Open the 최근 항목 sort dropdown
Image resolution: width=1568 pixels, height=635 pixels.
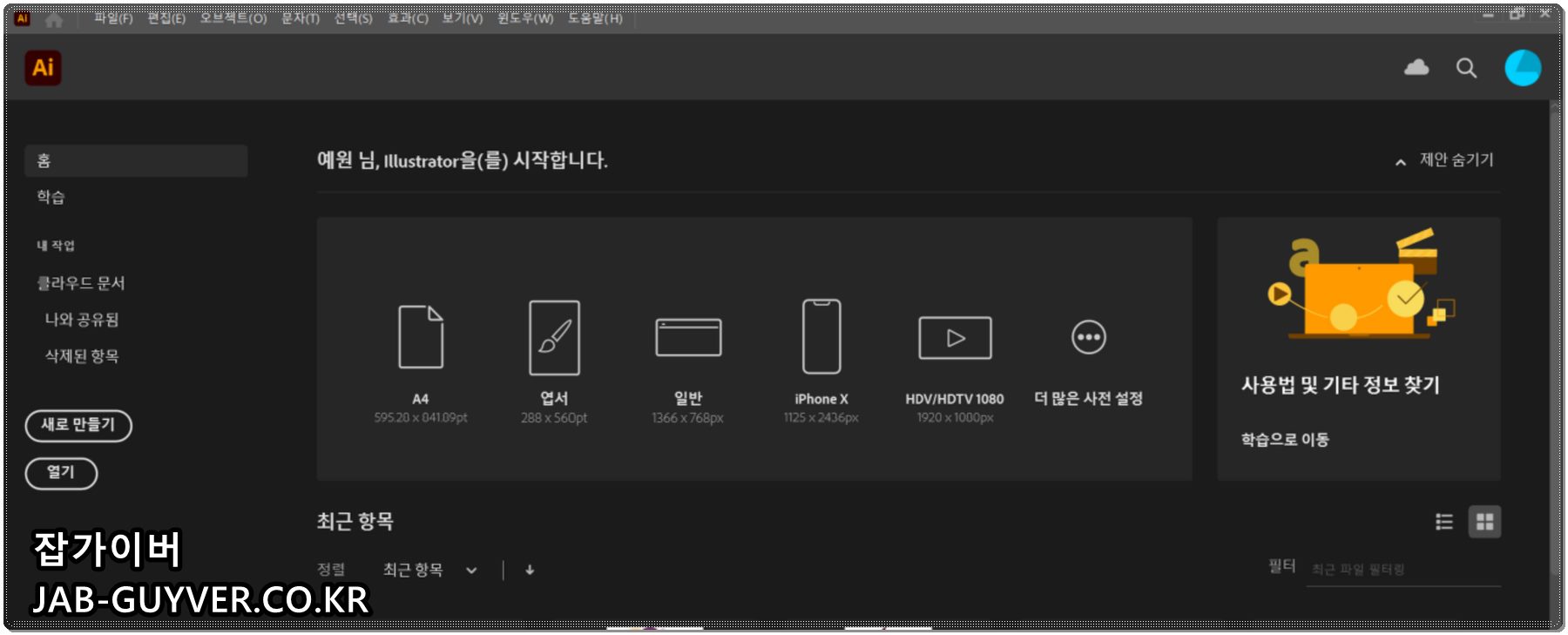click(x=430, y=570)
